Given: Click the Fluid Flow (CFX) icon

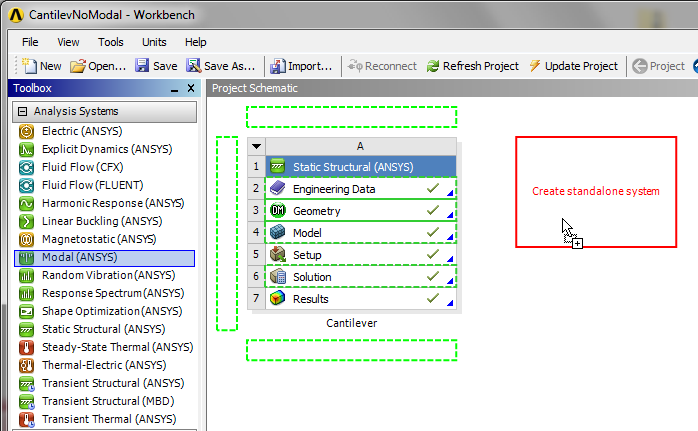Looking at the screenshot, I should pos(26,167).
